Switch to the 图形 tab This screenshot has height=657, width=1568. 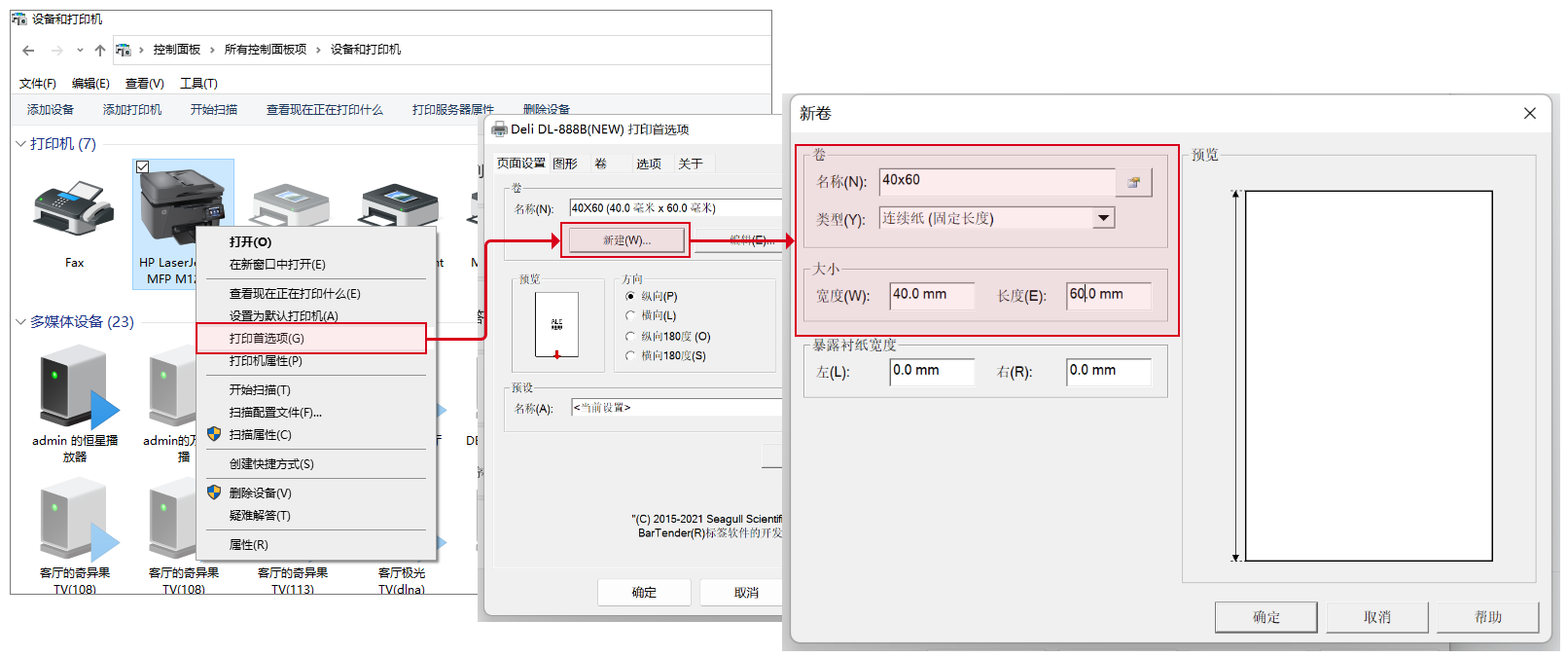coord(565,164)
